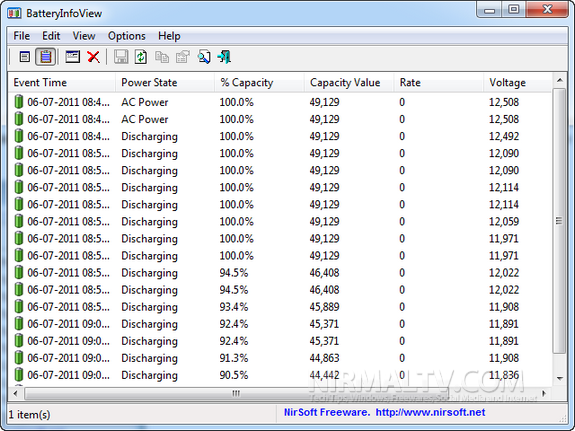Click battery icon in 12,492 voltage row
This screenshot has height=431, width=575.
[18, 136]
